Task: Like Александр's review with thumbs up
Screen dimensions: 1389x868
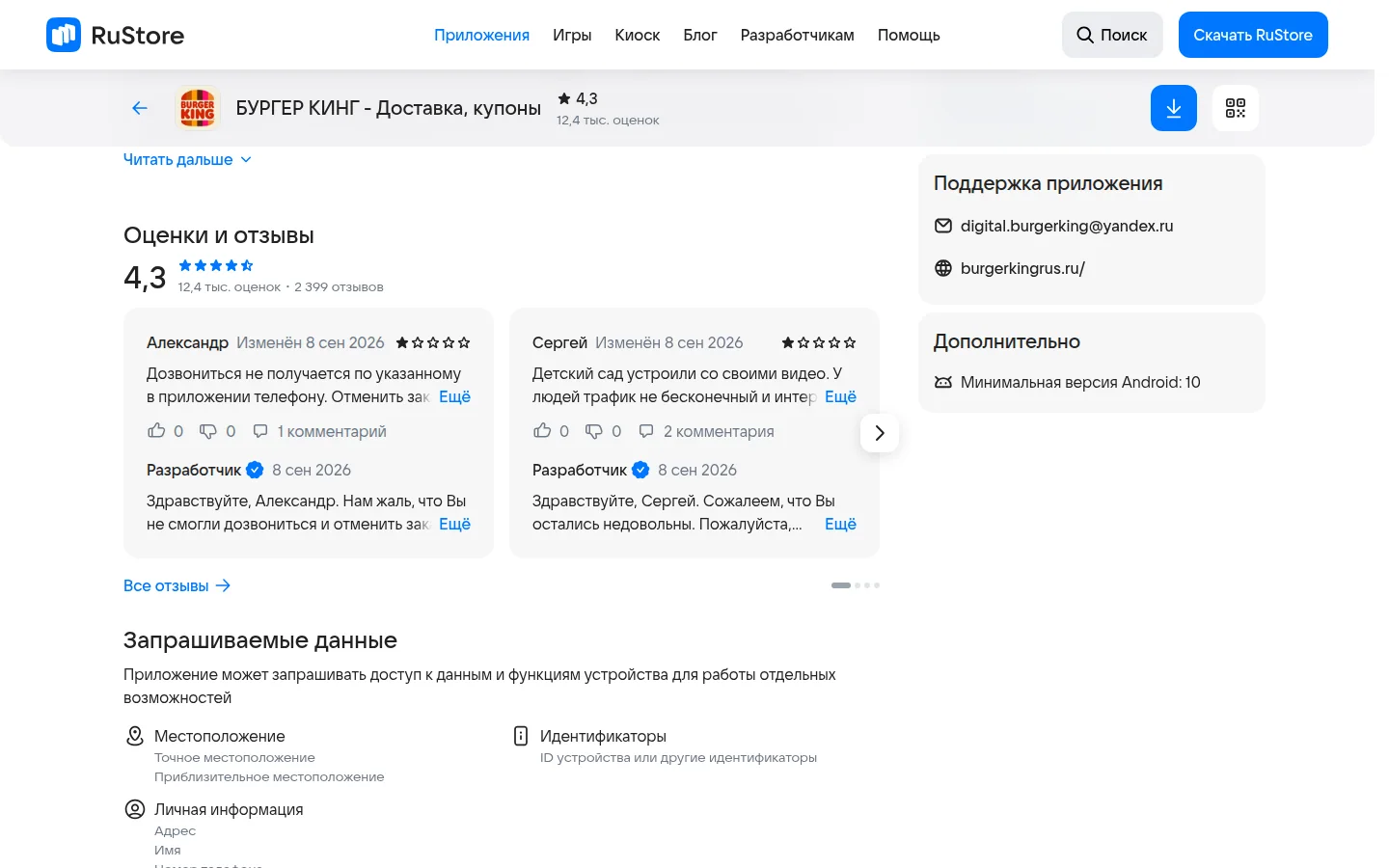Action: [x=156, y=430]
